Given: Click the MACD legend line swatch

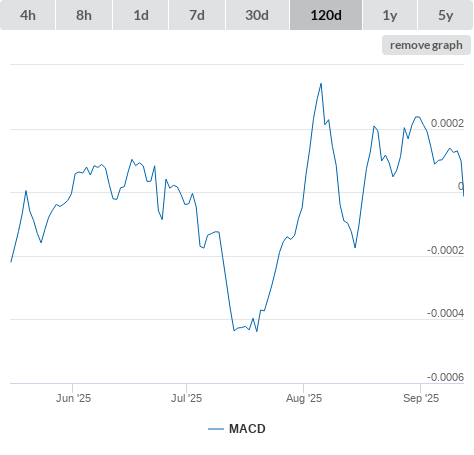Looking at the screenshot, I should [216, 429].
